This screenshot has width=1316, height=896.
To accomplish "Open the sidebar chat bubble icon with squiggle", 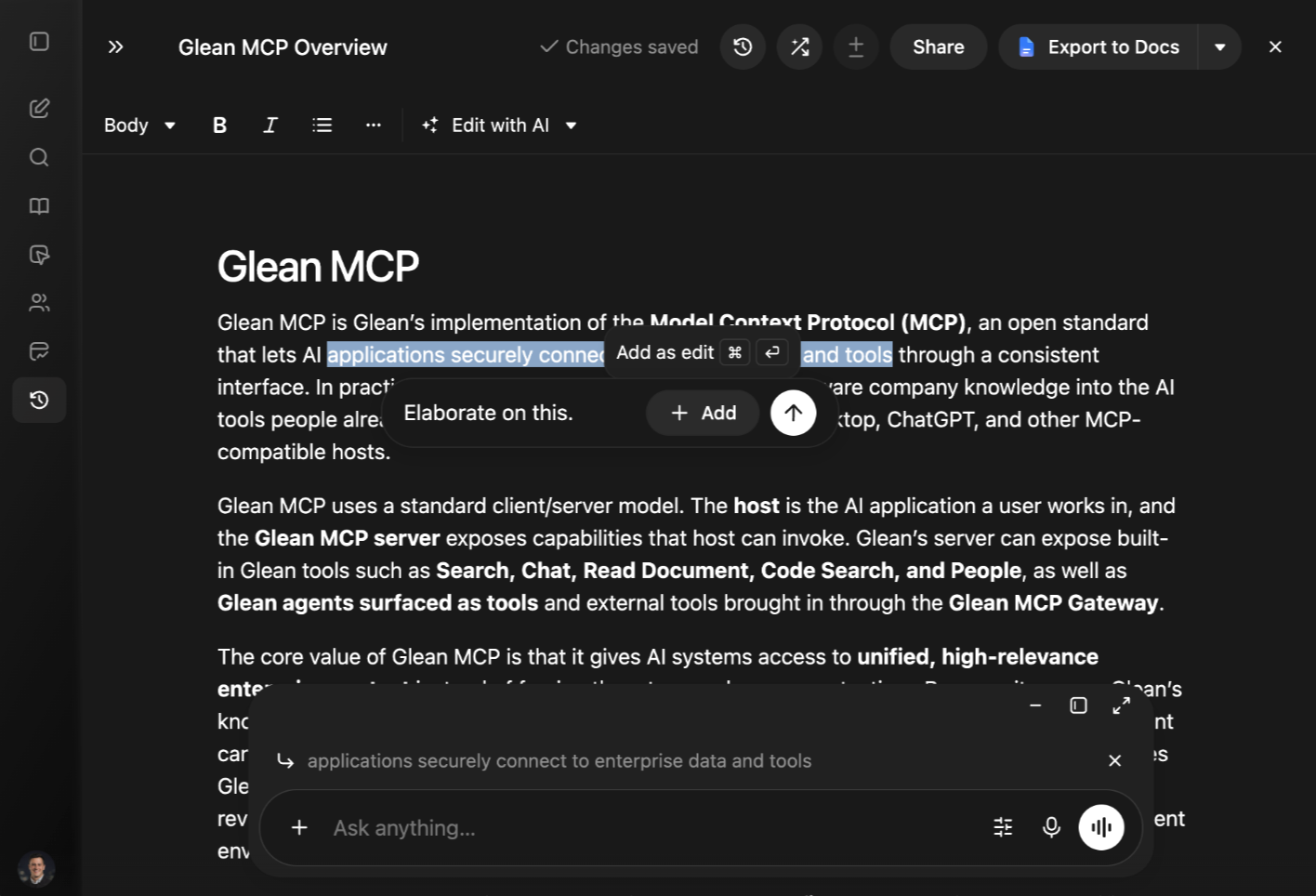I will (39, 350).
